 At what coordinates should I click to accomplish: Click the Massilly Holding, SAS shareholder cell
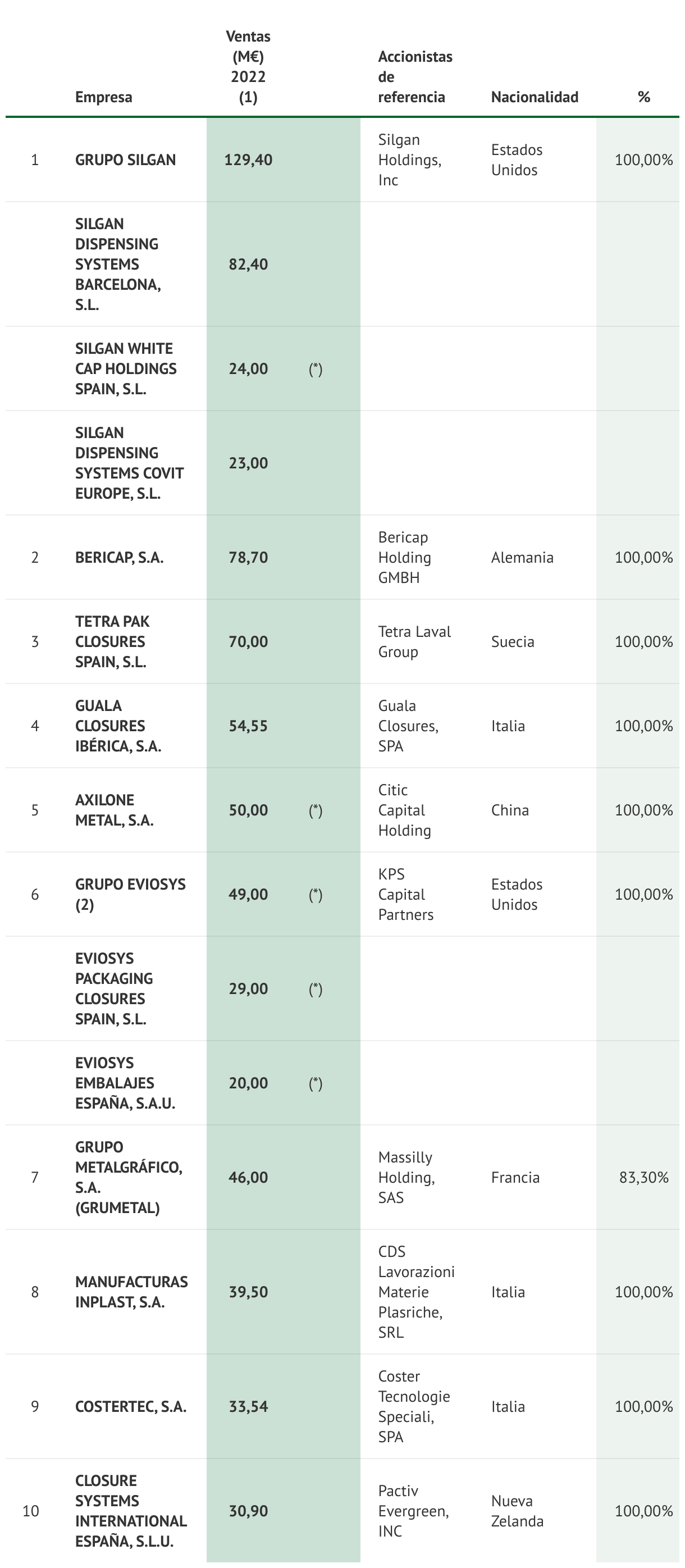point(406,1177)
